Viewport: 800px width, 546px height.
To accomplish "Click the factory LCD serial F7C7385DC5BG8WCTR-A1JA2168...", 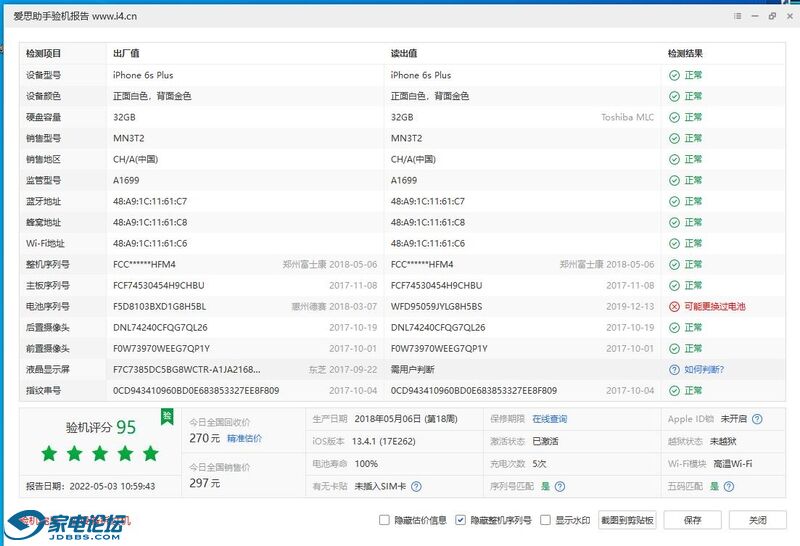I will coord(187,369).
